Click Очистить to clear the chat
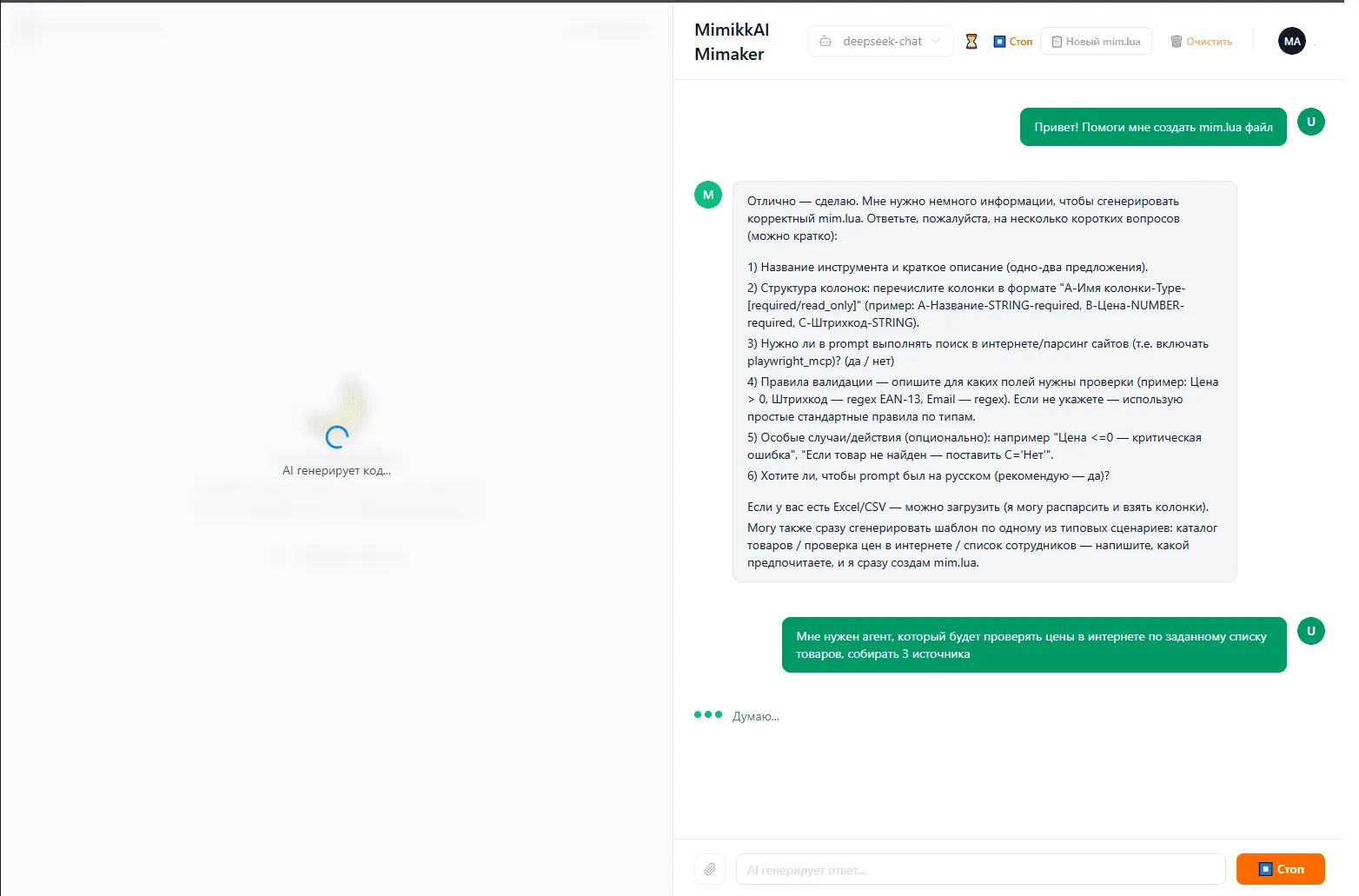 tap(1208, 41)
